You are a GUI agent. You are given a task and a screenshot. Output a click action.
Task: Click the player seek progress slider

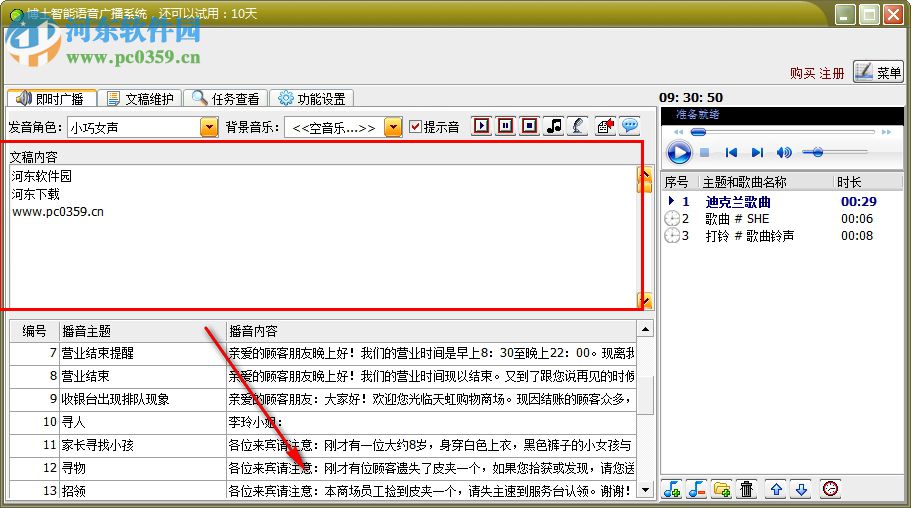pos(783,133)
